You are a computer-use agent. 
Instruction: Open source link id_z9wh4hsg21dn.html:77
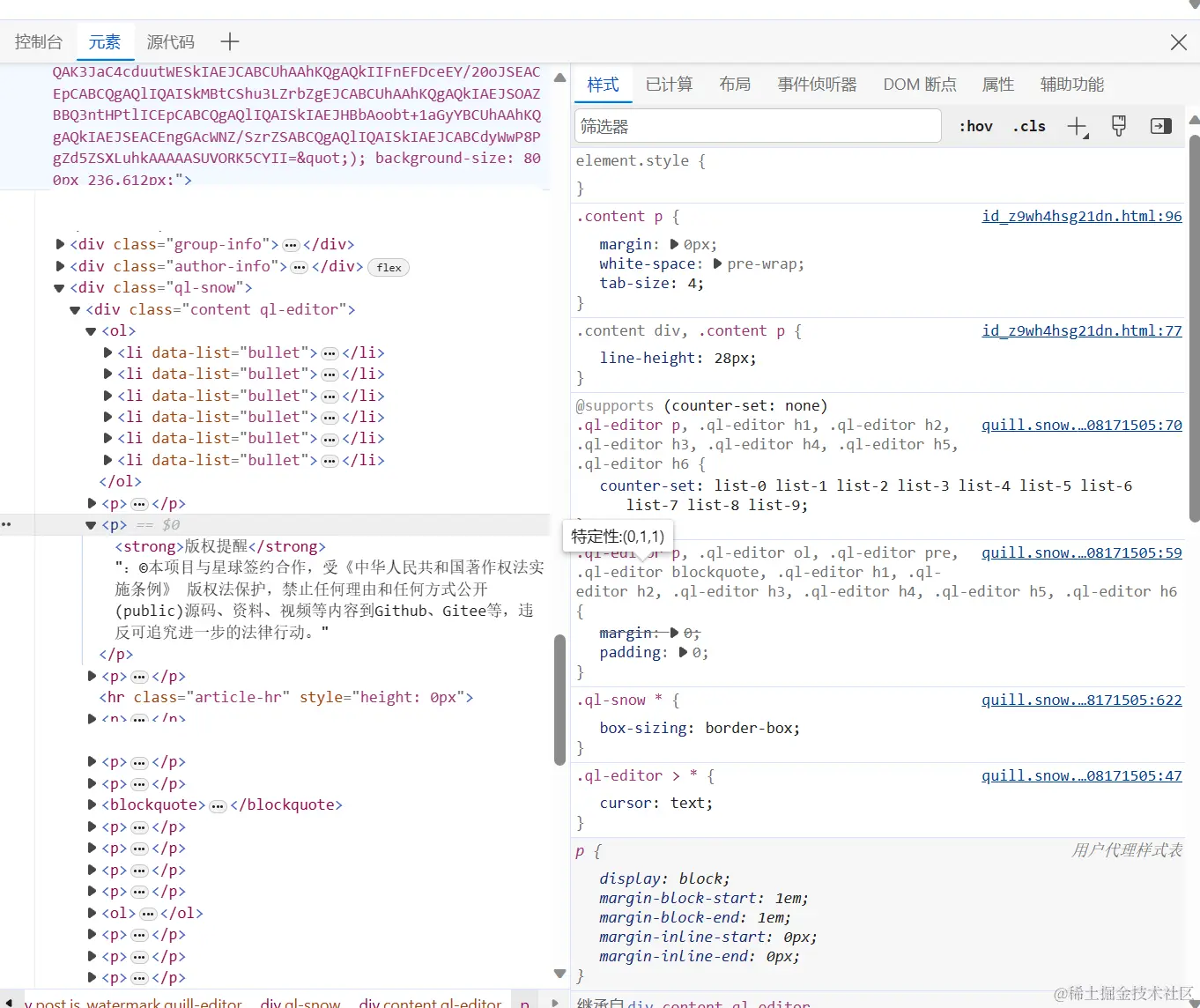(x=1082, y=331)
